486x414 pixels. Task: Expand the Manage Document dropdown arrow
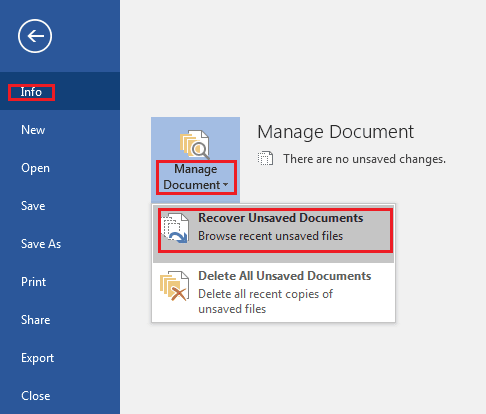[226, 184]
